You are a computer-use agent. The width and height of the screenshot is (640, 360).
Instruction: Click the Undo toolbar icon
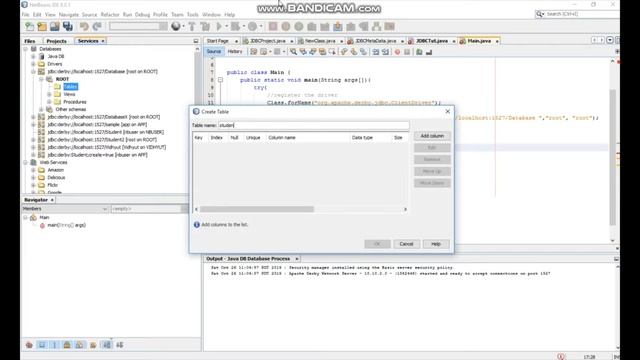[84, 27]
